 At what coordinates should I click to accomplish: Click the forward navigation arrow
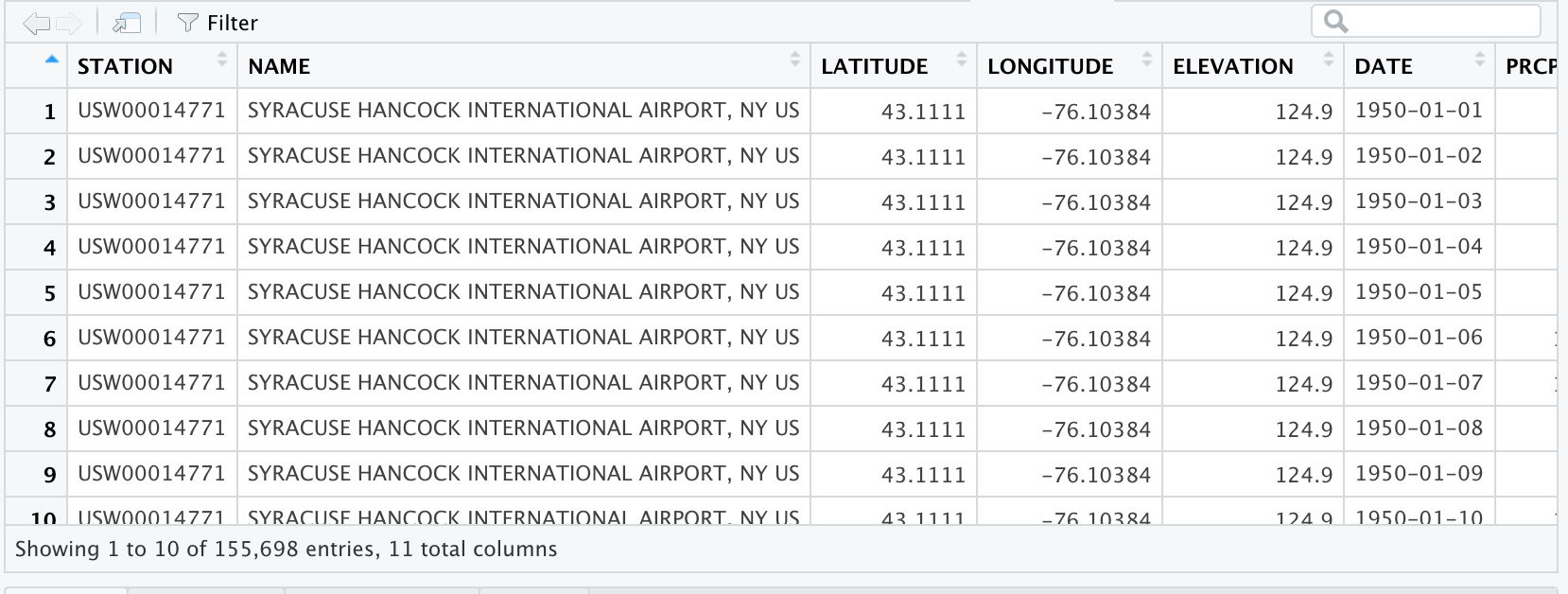(69, 23)
